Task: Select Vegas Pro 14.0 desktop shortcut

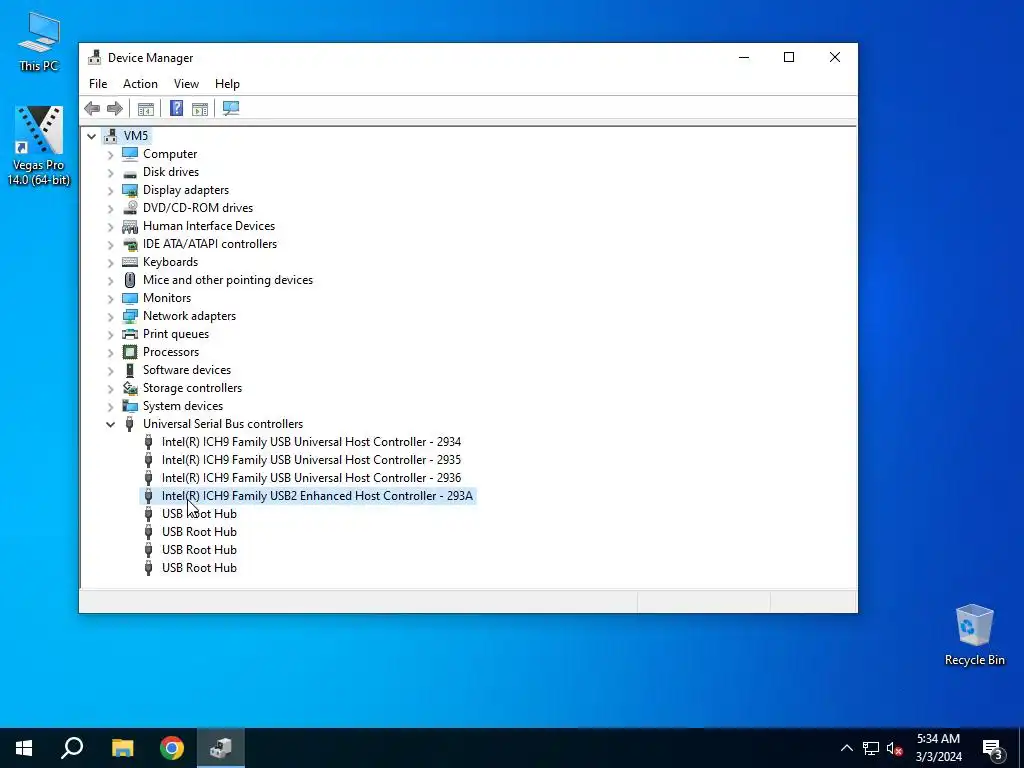Action: click(39, 146)
